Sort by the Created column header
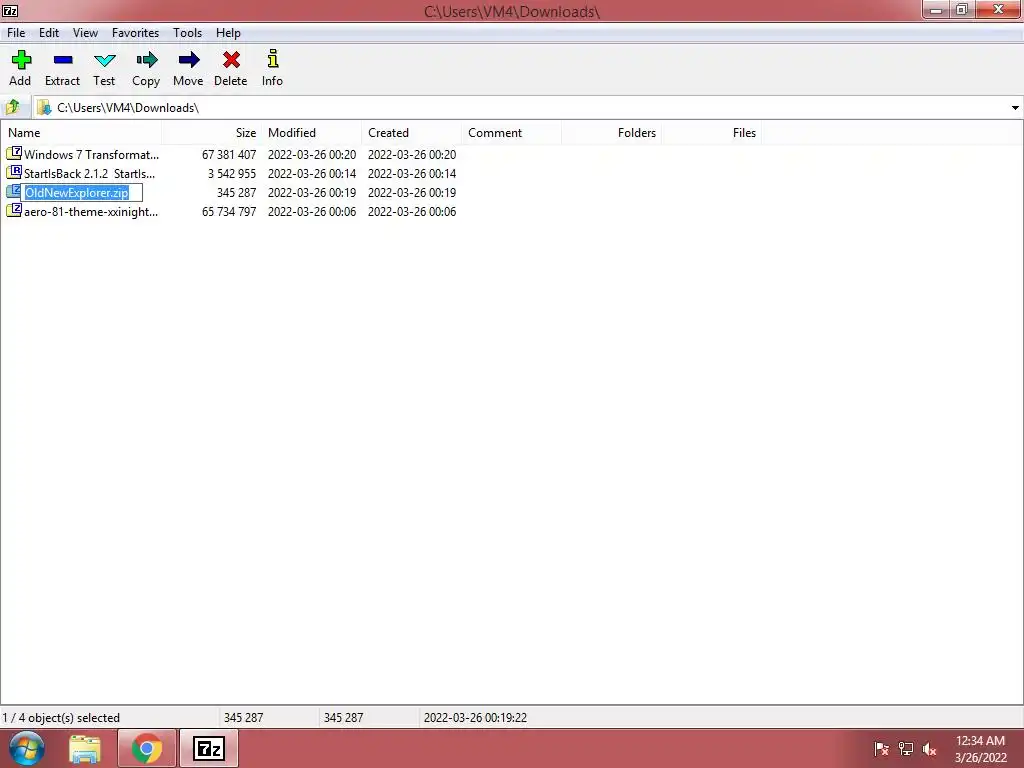Screen dimensions: 1024x768 click(x=411, y=133)
